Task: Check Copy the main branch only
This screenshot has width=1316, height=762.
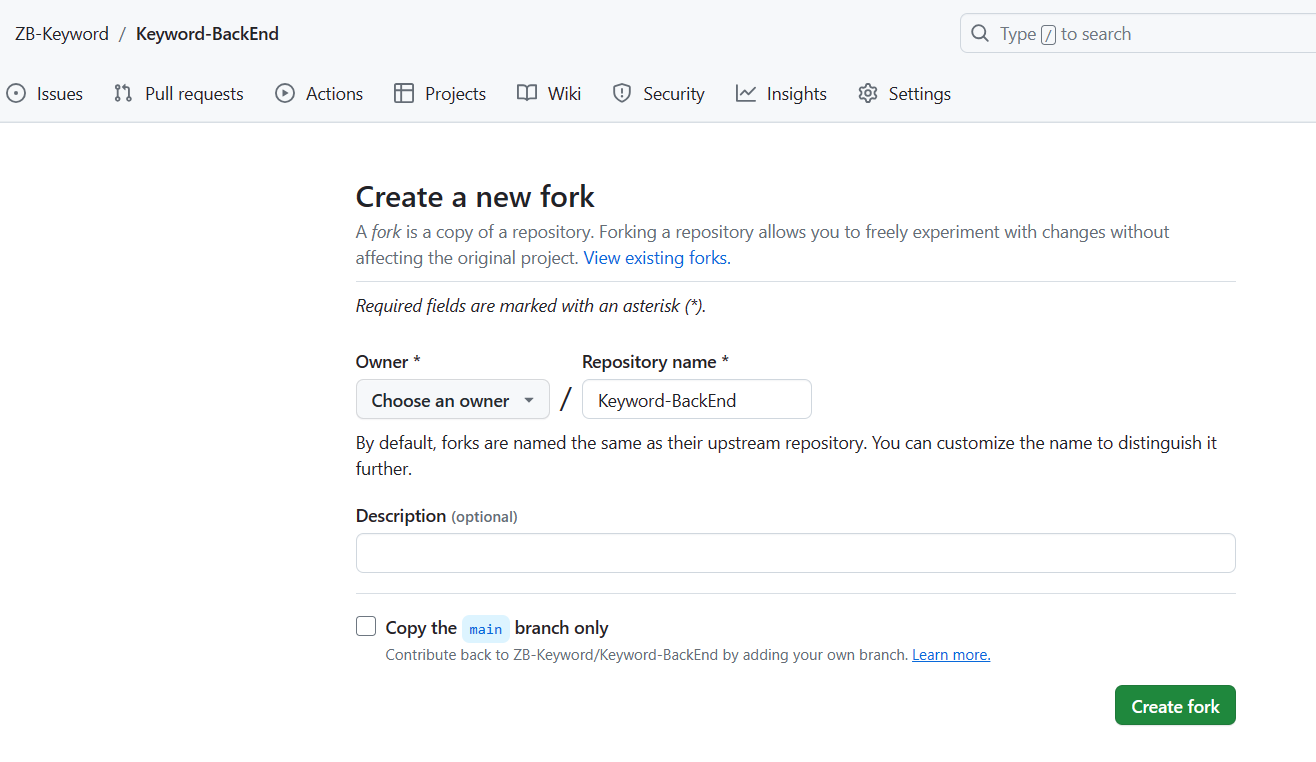Action: tap(366, 627)
